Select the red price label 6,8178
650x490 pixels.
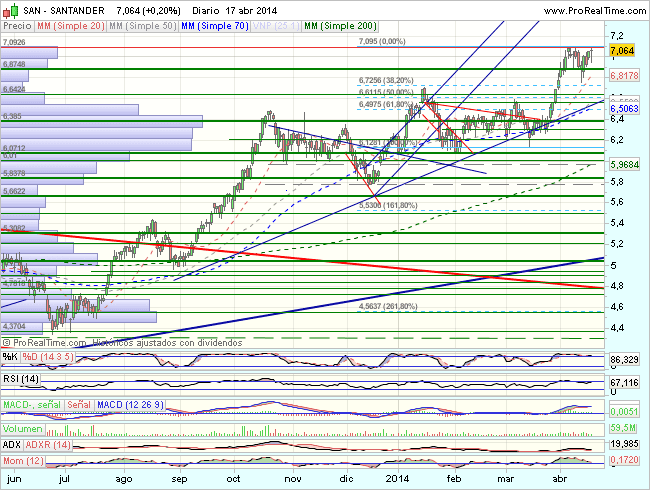click(624, 75)
